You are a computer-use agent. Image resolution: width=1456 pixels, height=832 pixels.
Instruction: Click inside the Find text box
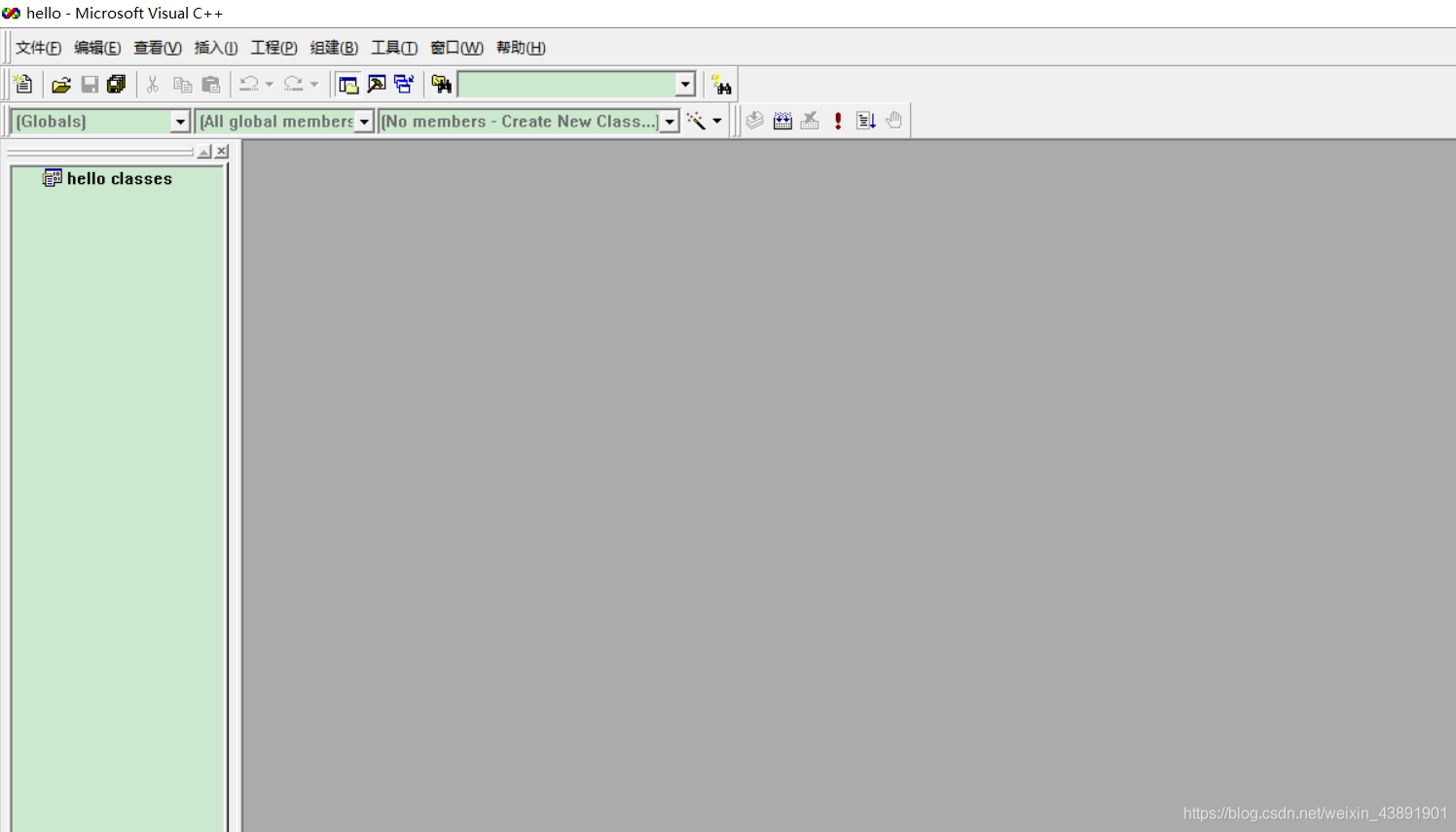click(566, 85)
